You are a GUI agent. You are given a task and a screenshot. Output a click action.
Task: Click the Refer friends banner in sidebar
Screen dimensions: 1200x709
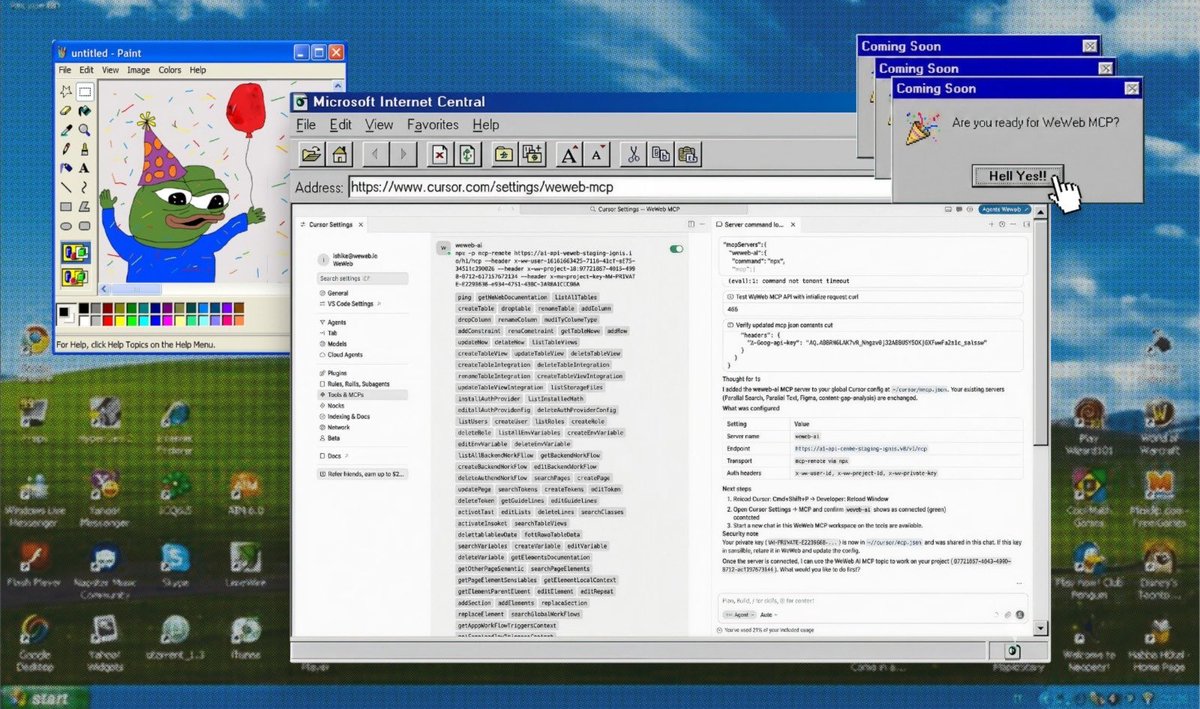361,473
